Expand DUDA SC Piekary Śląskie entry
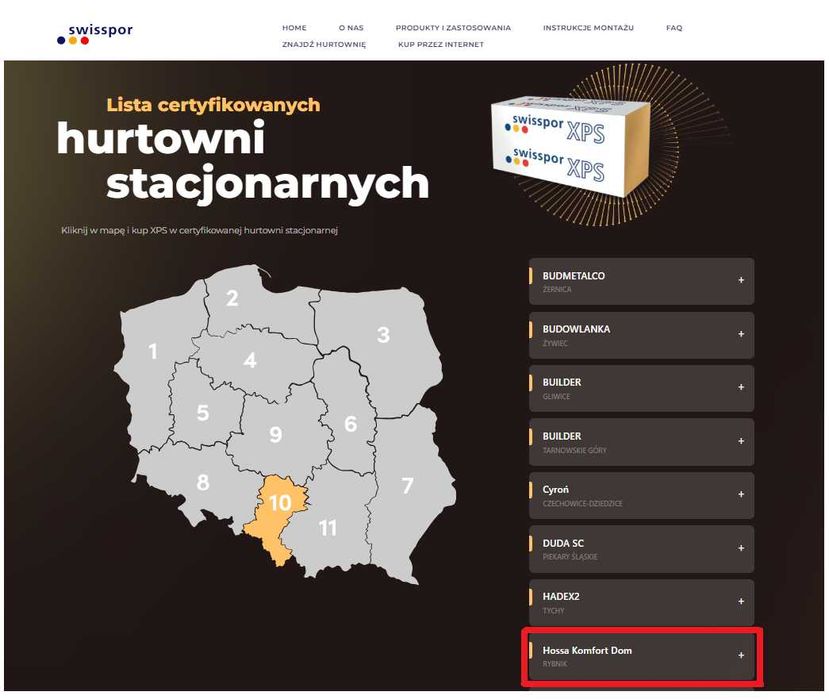The image size is (829, 700). click(641, 549)
